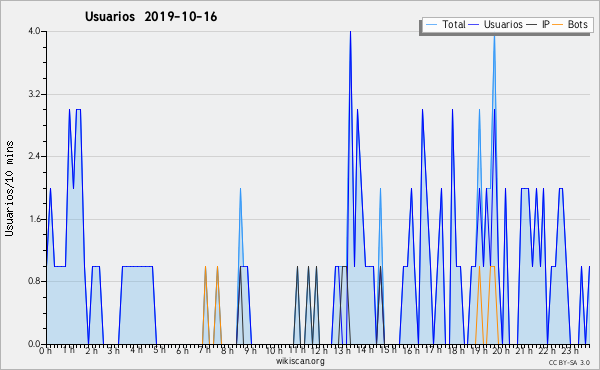Image resolution: width=600 pixels, height=370 pixels.
Task: Click the x-axis label '19 h'
Action: click(x=478, y=351)
